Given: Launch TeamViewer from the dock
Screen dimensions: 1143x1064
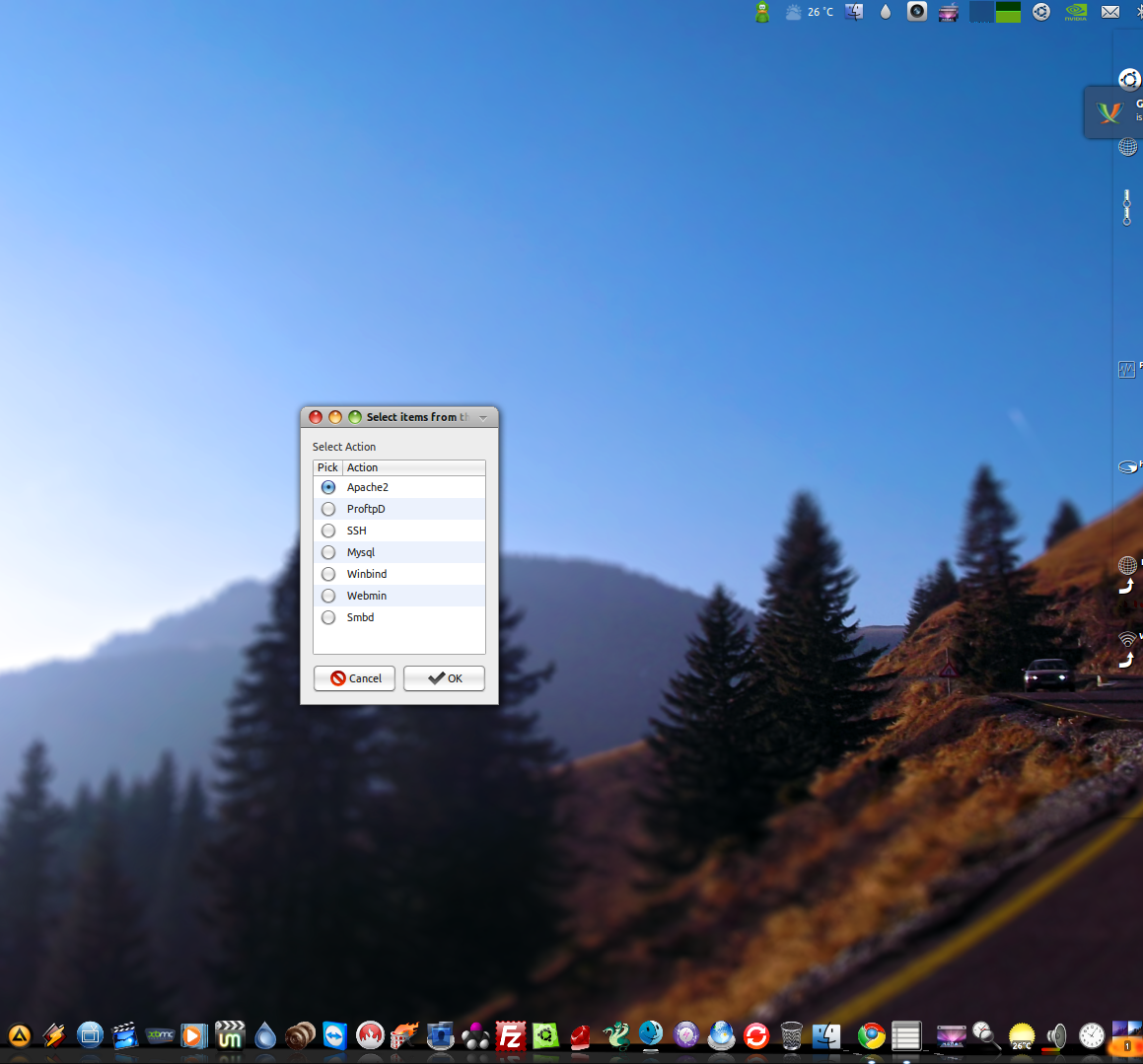Looking at the screenshot, I should tap(334, 1035).
